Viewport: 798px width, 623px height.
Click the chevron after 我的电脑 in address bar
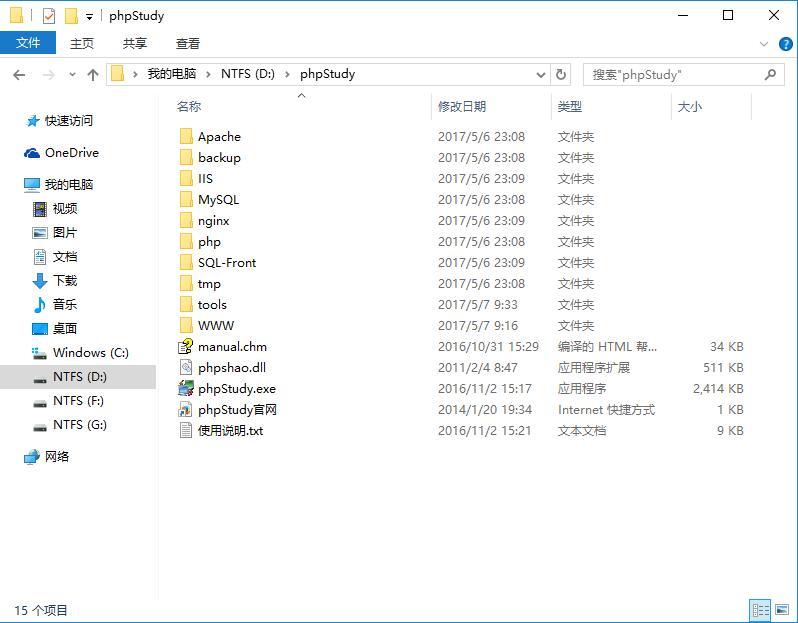pyautogui.click(x=208, y=74)
